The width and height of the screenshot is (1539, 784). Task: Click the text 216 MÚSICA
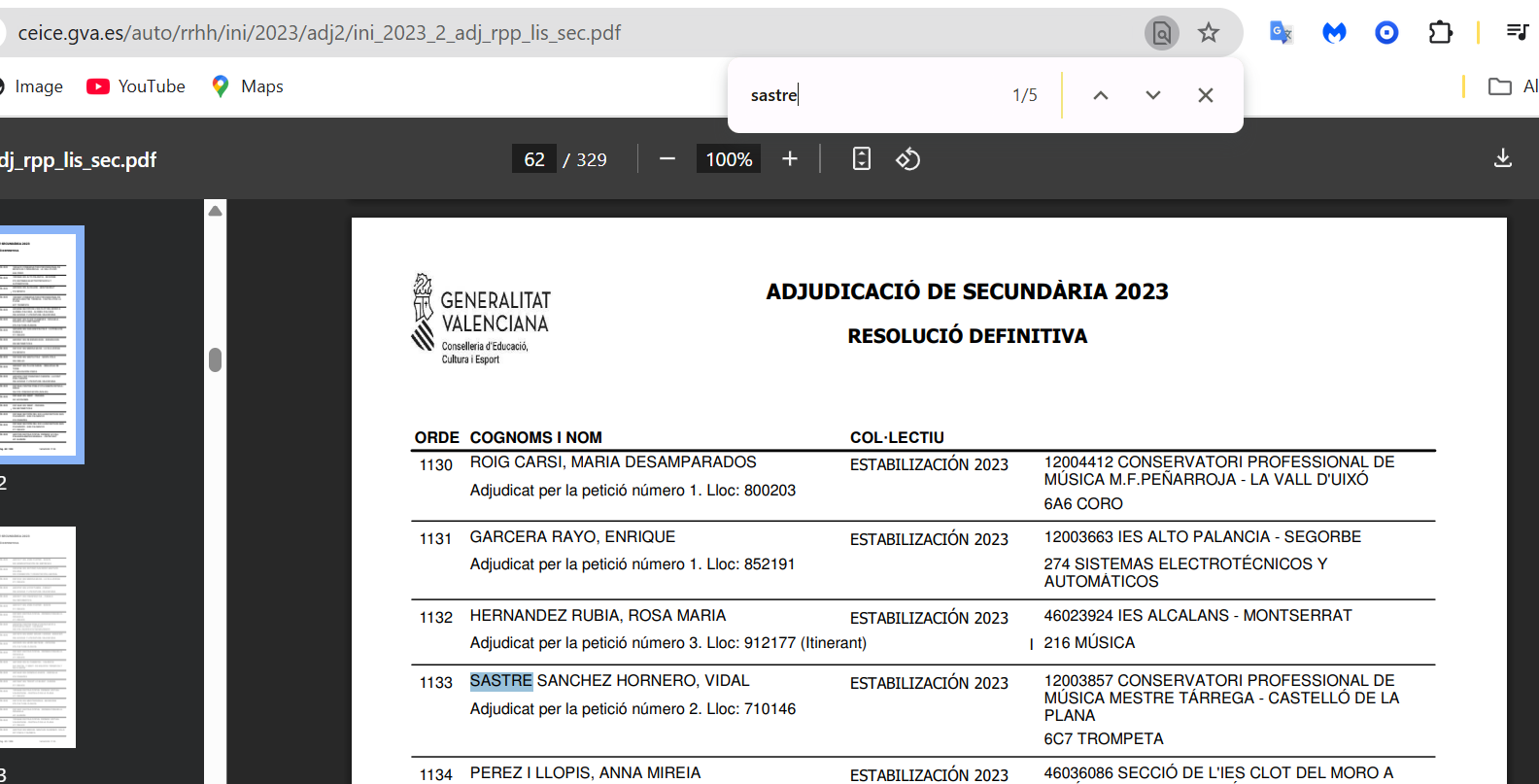click(1089, 643)
